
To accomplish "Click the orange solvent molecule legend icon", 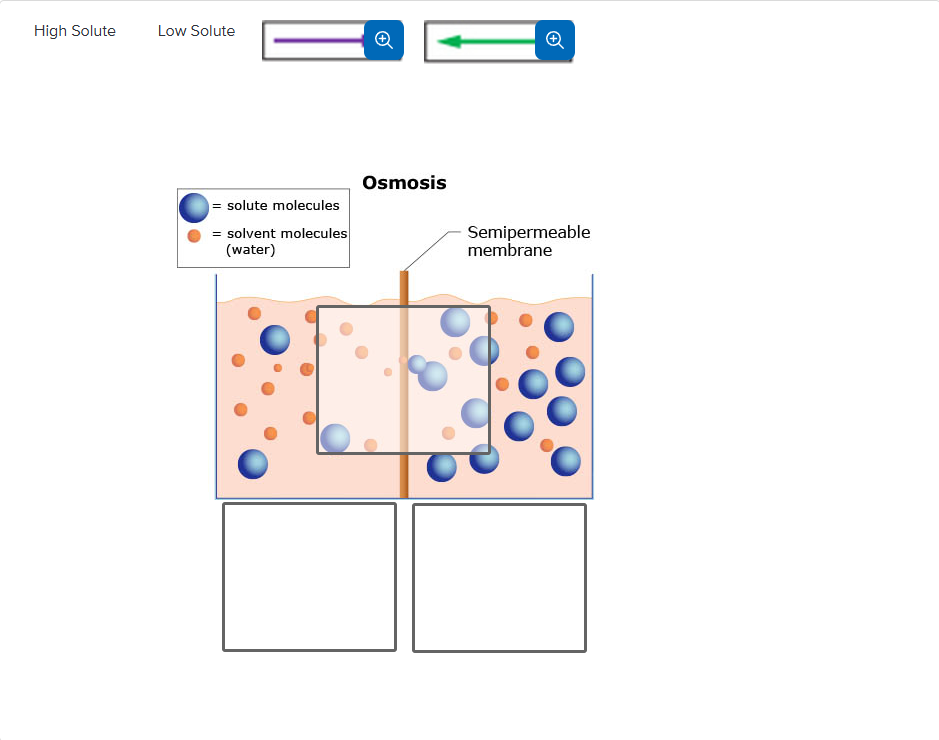I will (x=194, y=236).
